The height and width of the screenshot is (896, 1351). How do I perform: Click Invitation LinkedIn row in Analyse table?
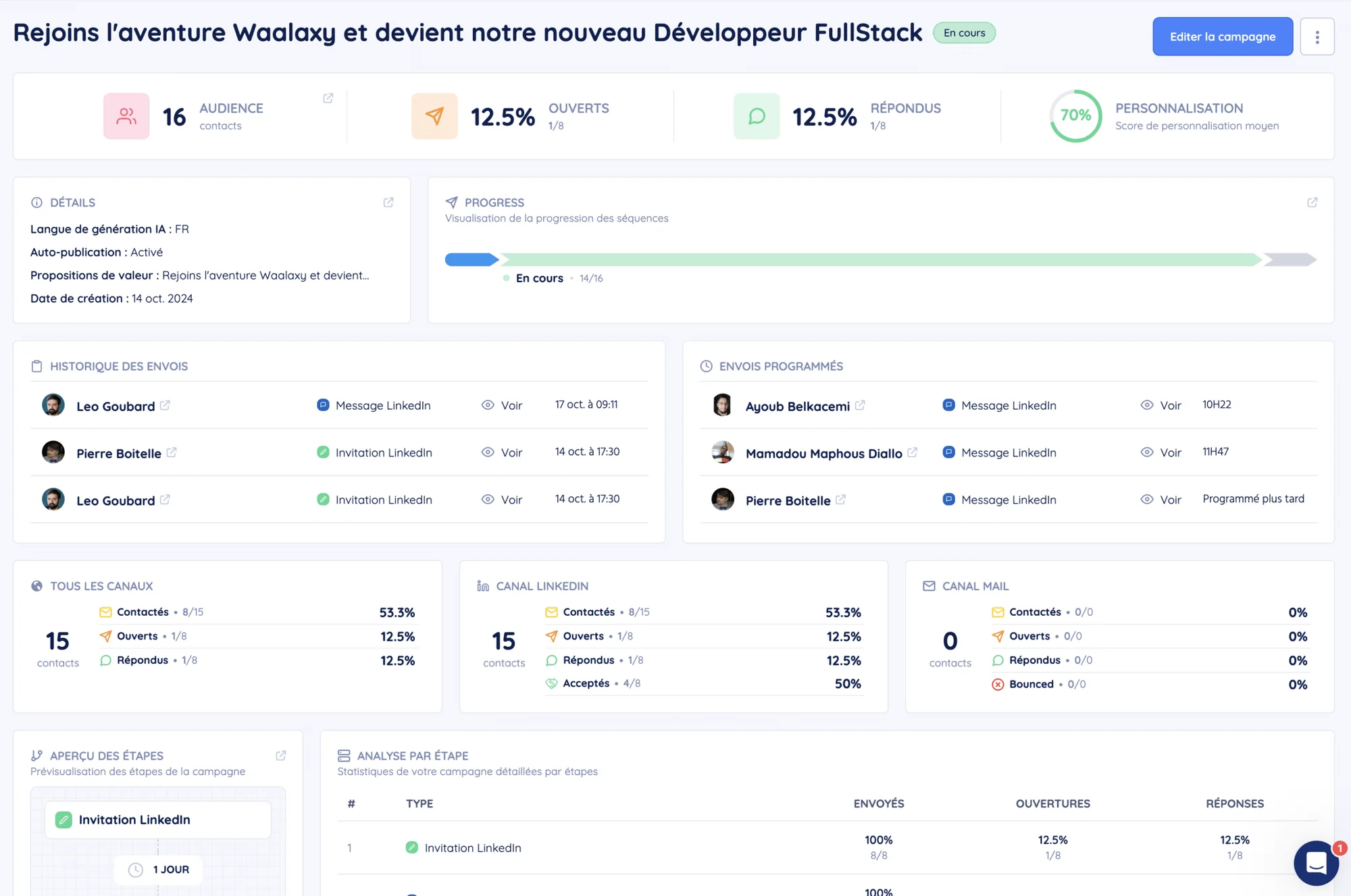coord(827,847)
